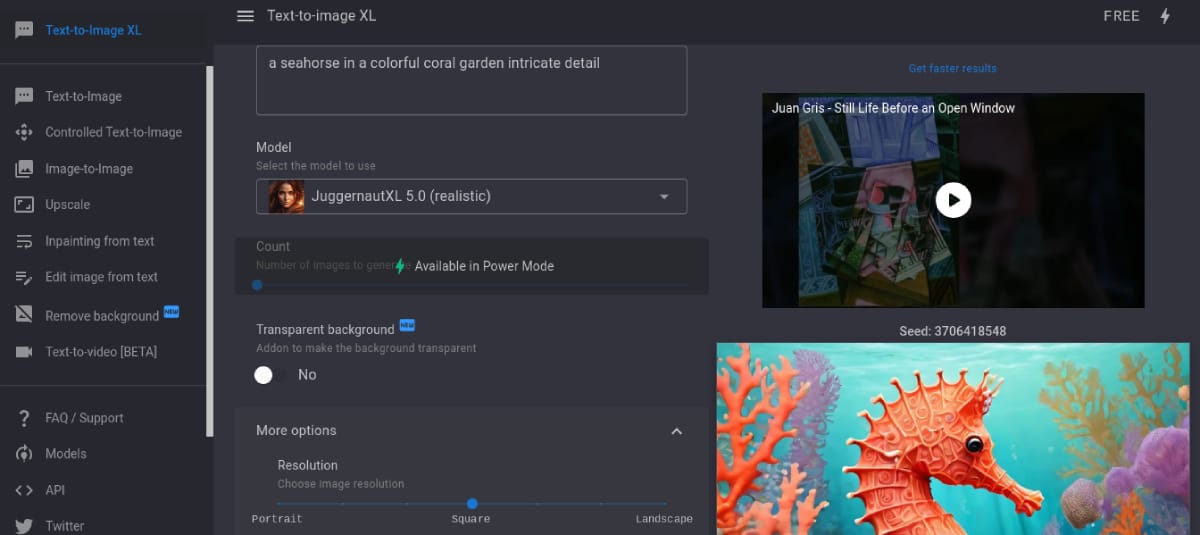Click the Resolution slider handle

coord(472,504)
